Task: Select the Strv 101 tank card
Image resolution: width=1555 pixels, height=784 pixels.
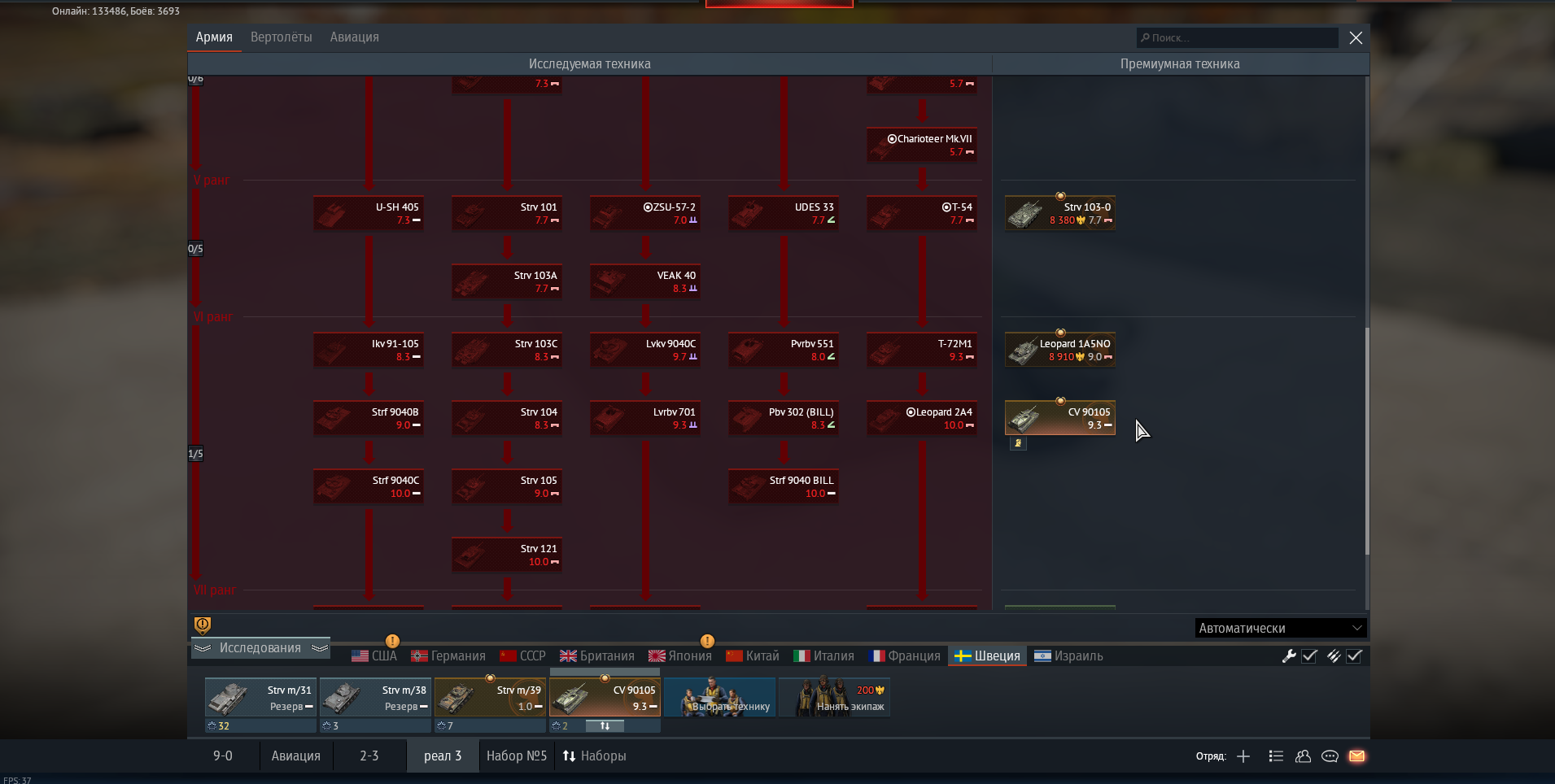Action: (x=507, y=213)
